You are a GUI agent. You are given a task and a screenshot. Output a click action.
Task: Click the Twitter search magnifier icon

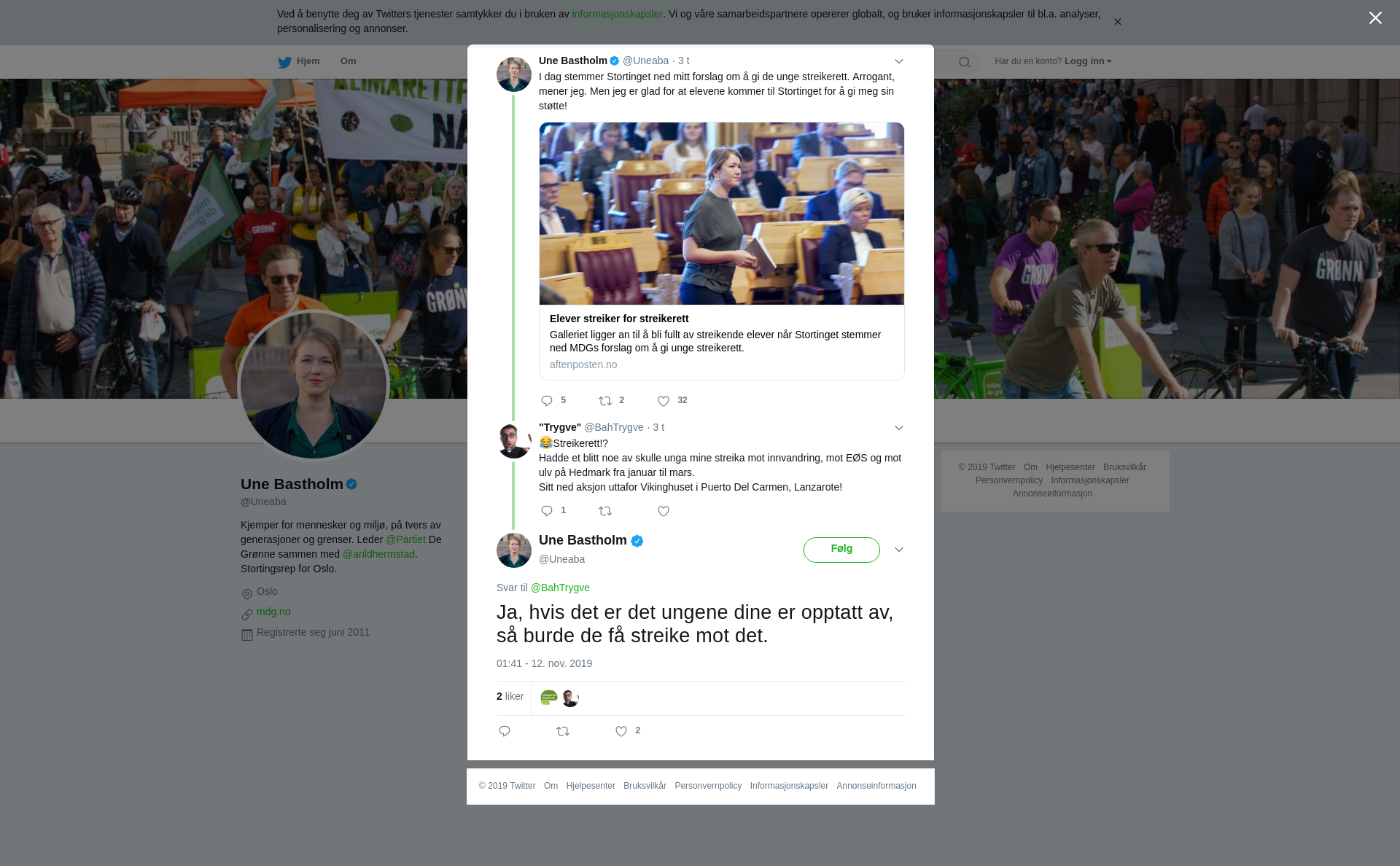point(965,62)
